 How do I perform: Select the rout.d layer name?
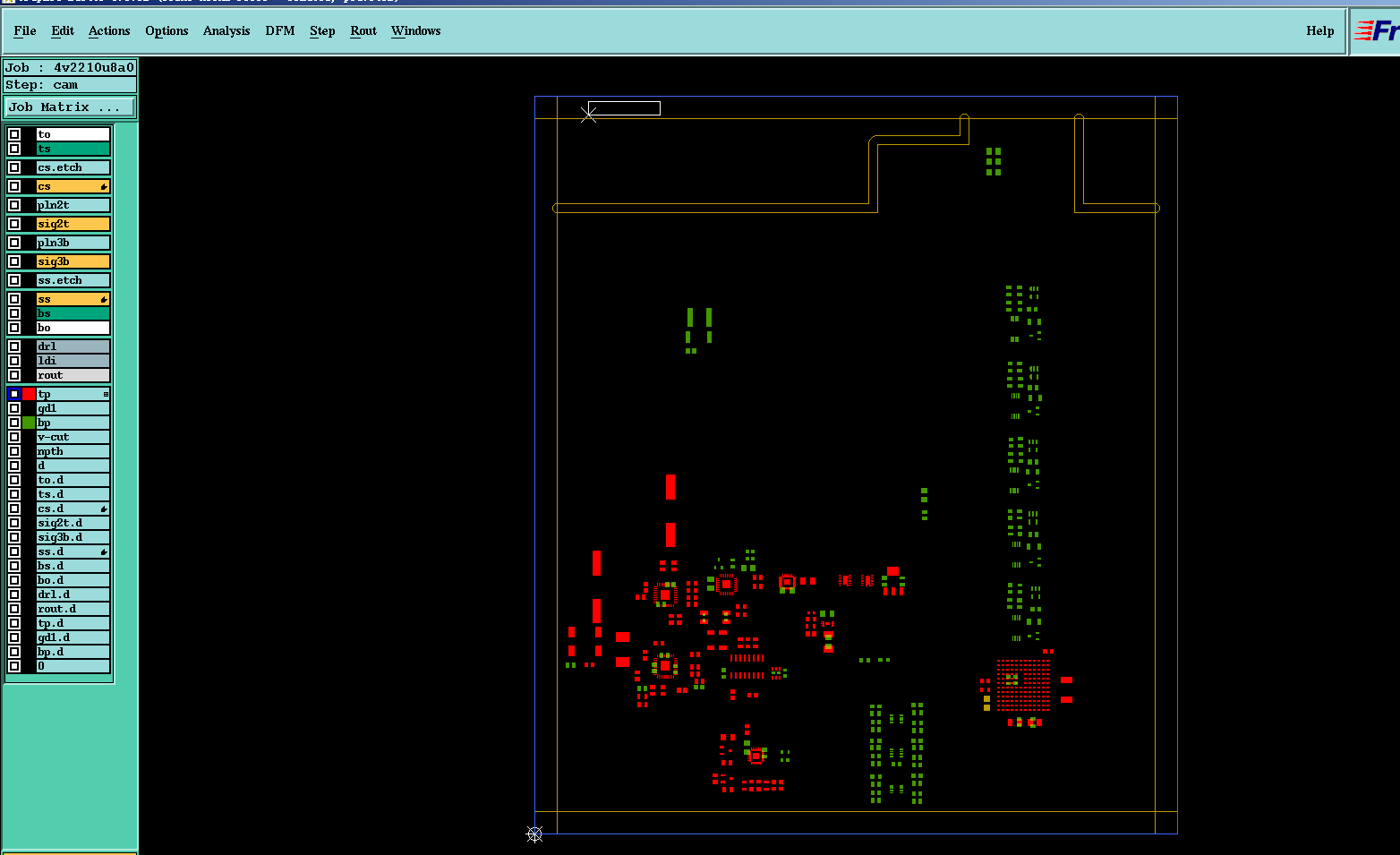pyautogui.click(x=73, y=609)
